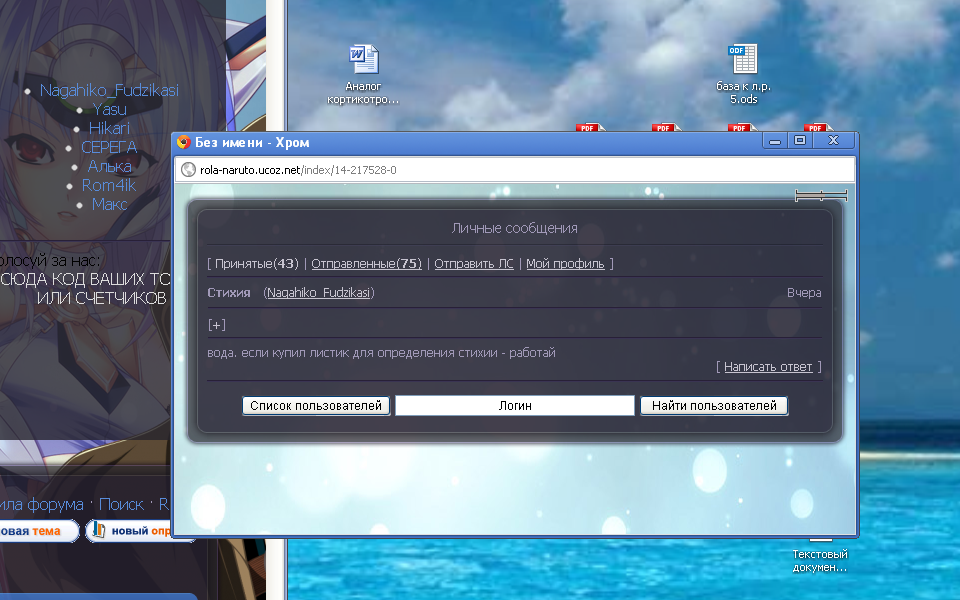Click the Поиск link in the forum window
Viewport: 960px width, 600px height.
[121, 504]
